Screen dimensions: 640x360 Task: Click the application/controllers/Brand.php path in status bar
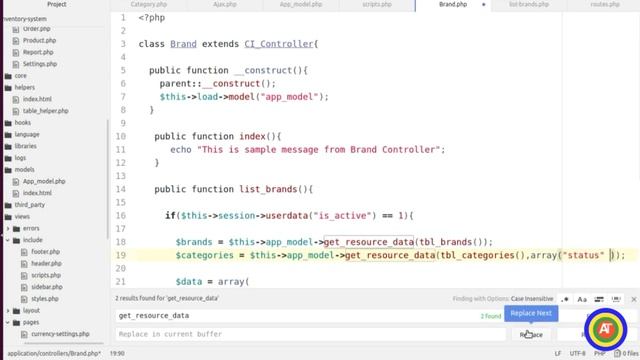54,353
